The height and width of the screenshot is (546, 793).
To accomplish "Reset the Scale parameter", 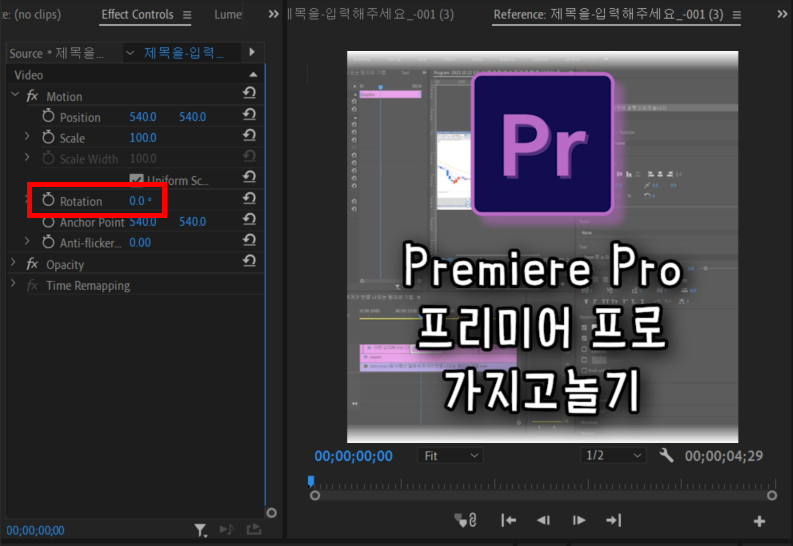I will click(249, 135).
